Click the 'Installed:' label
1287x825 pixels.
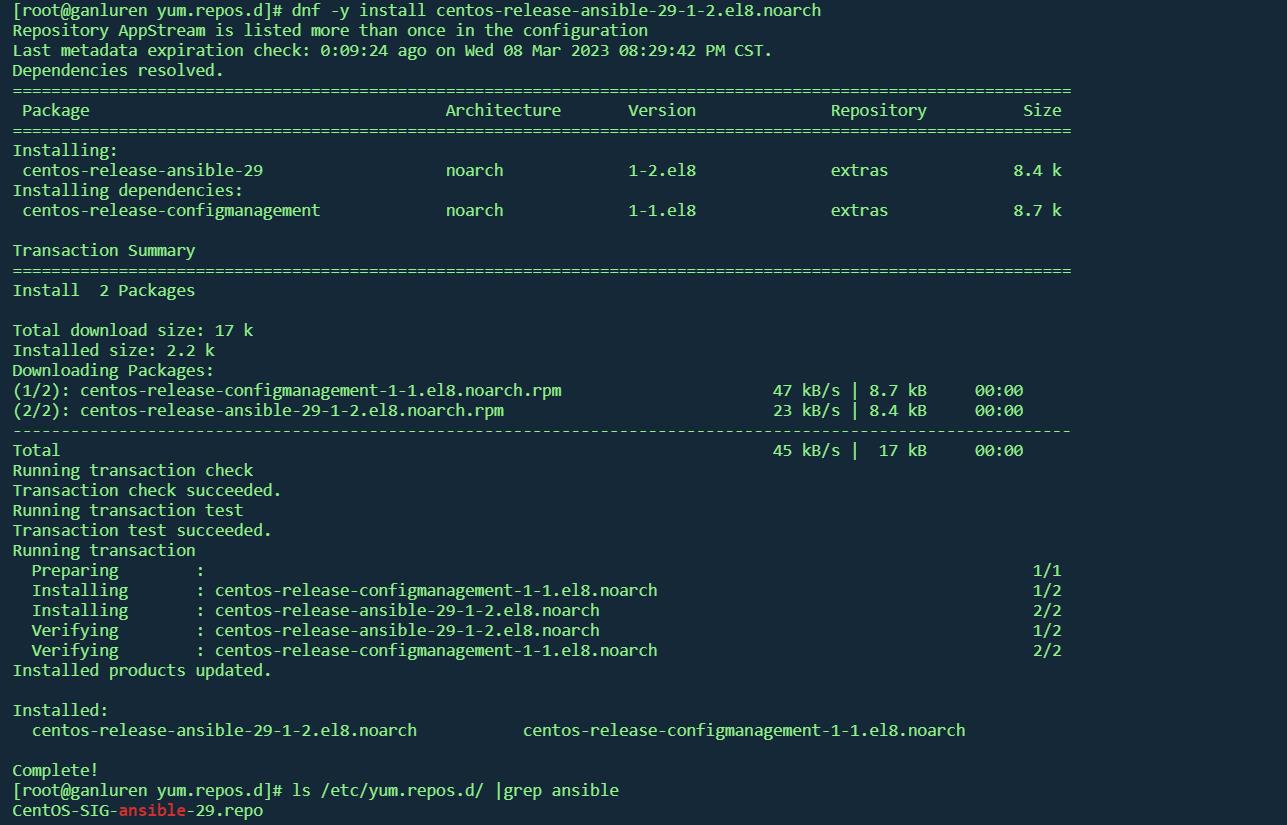click(60, 710)
